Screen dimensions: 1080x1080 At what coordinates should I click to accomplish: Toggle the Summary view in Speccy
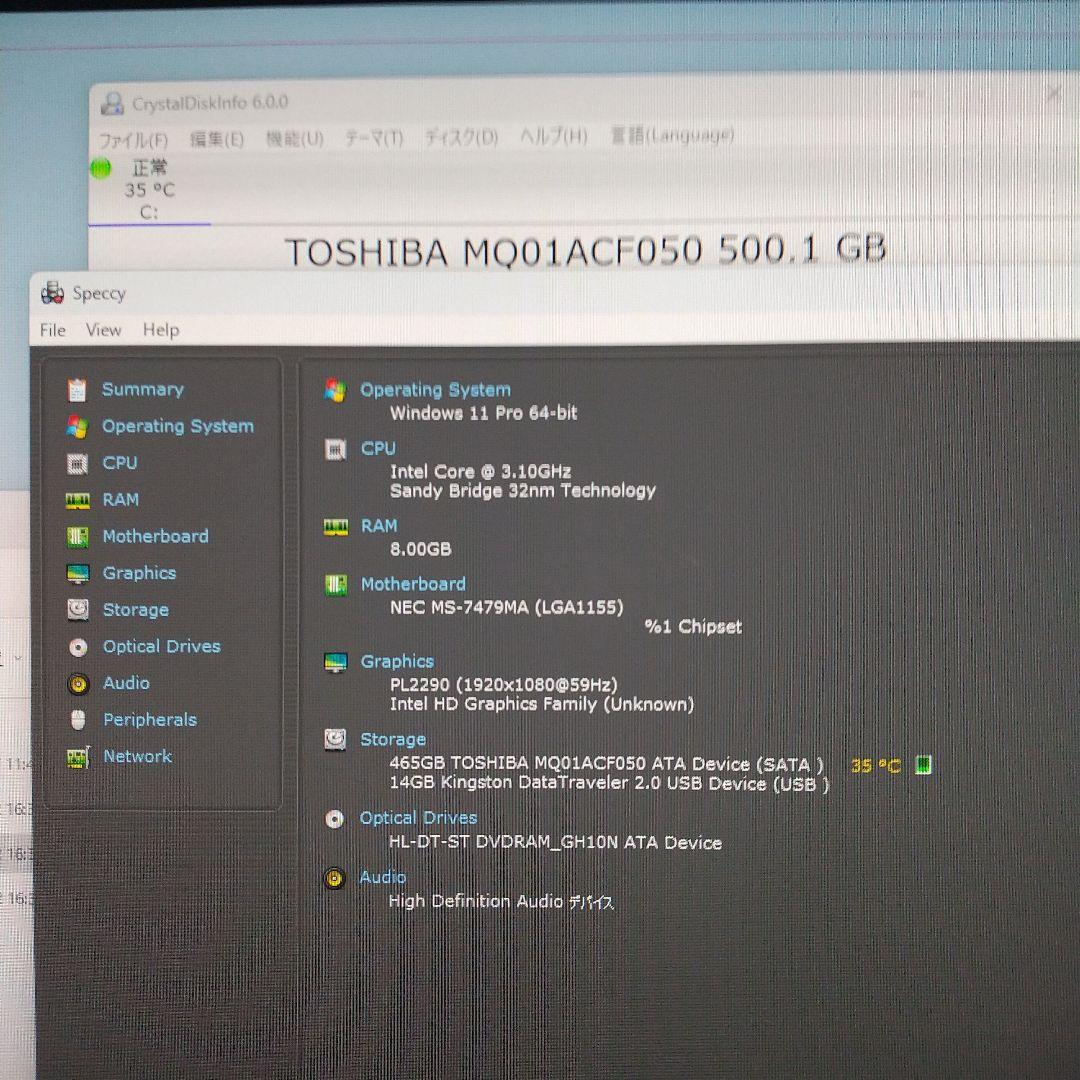[142, 389]
